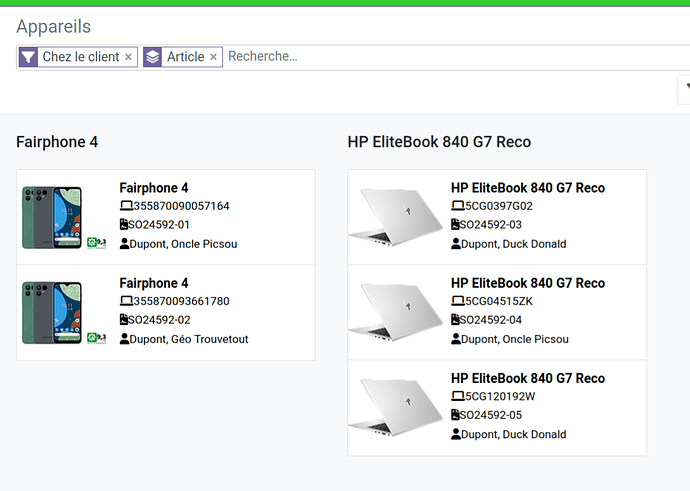
Task: Select 'Article' group label
Action: 186,57
